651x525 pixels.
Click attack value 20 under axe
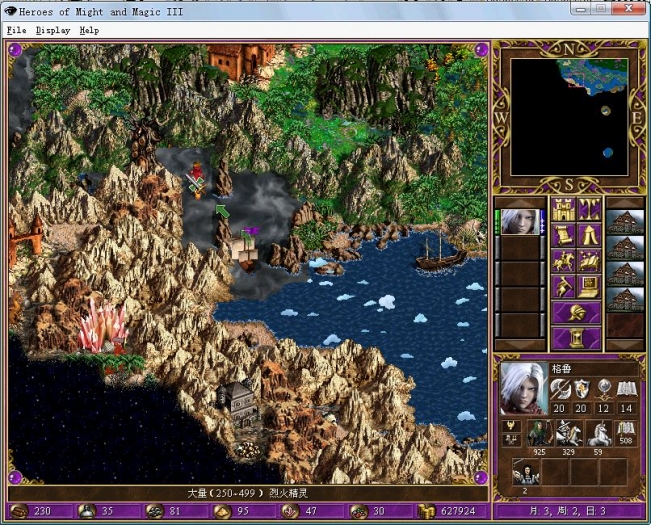560,408
